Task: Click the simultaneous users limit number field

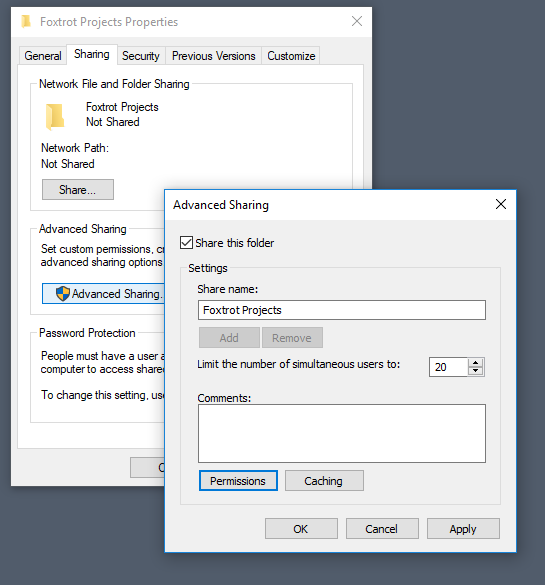Action: click(x=449, y=367)
